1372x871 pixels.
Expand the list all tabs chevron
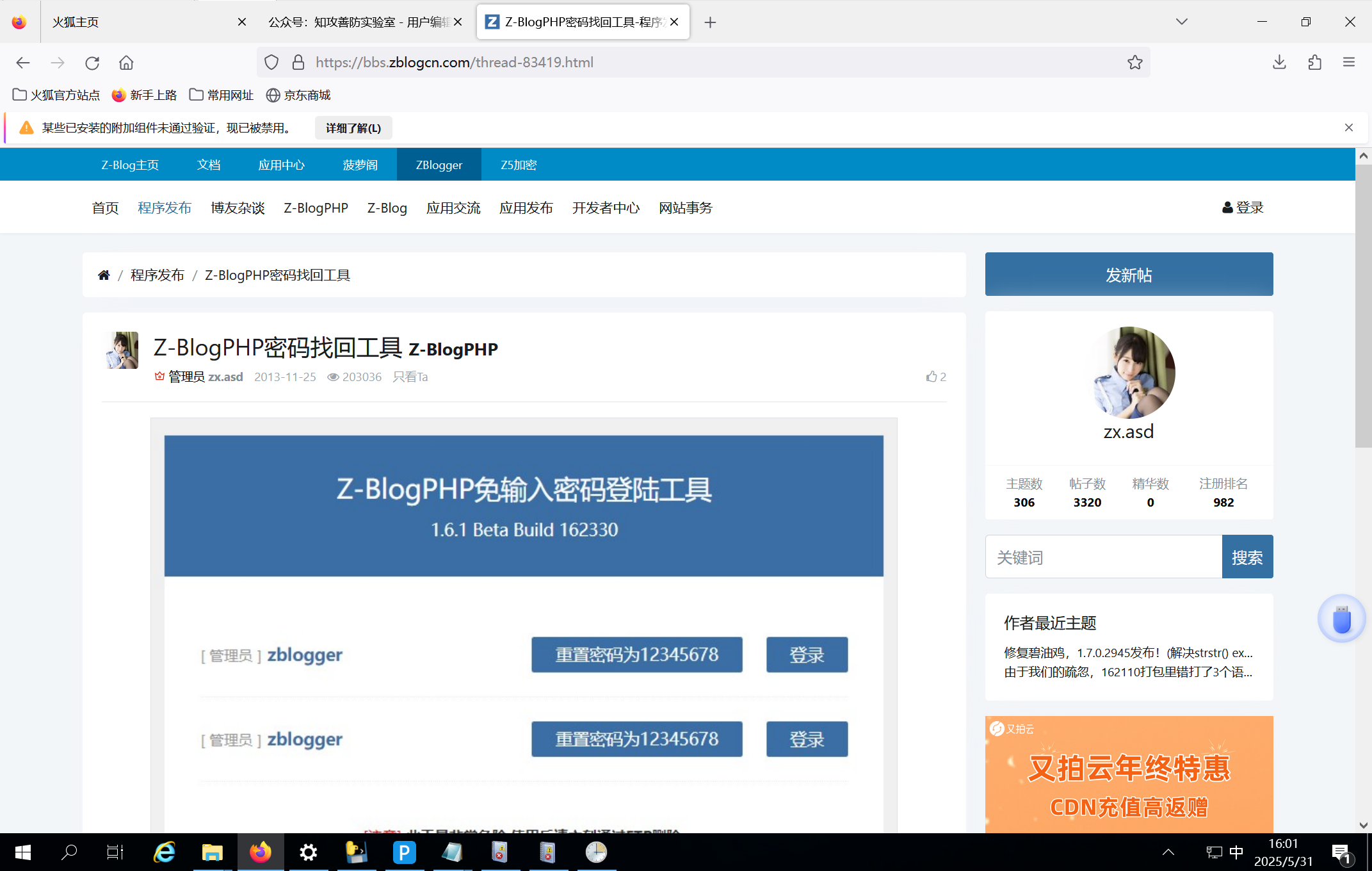(x=1182, y=22)
